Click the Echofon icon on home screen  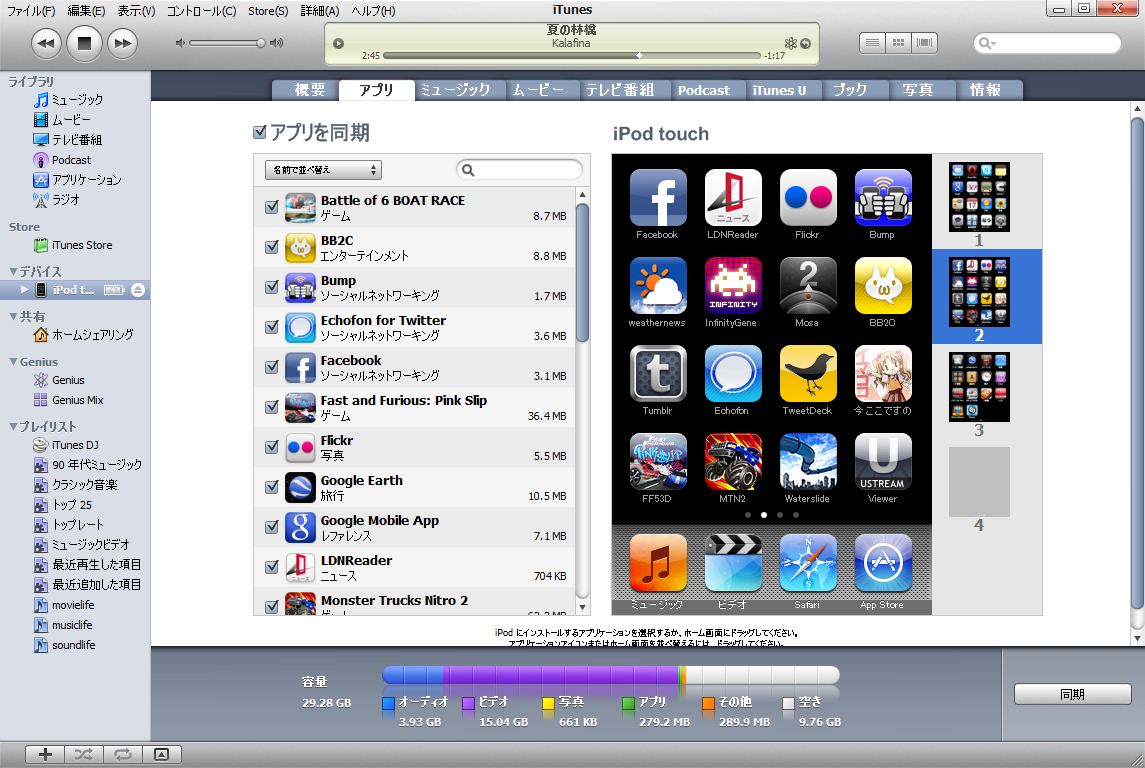coord(733,374)
